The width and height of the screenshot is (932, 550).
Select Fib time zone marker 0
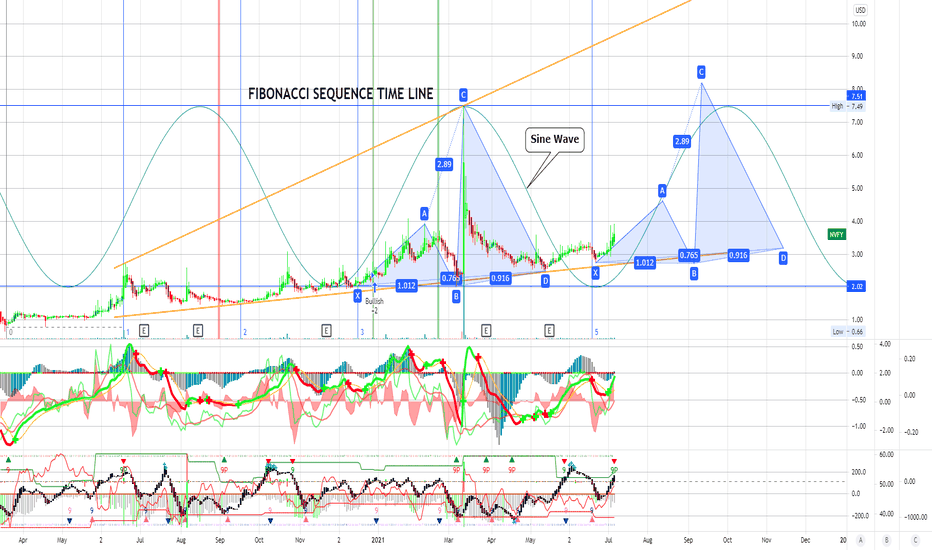tap(10, 332)
